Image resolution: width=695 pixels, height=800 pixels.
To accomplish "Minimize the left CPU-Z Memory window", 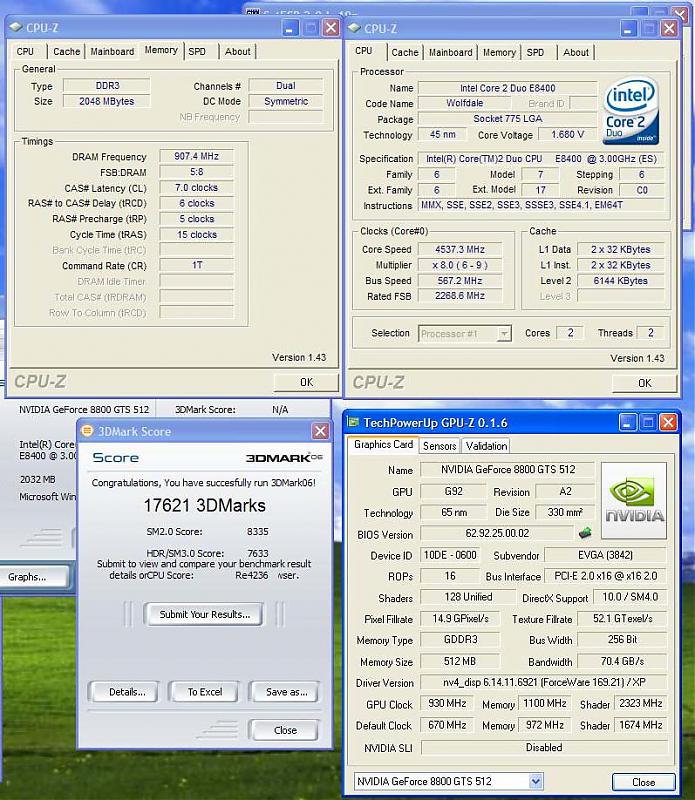I will tap(290, 28).
